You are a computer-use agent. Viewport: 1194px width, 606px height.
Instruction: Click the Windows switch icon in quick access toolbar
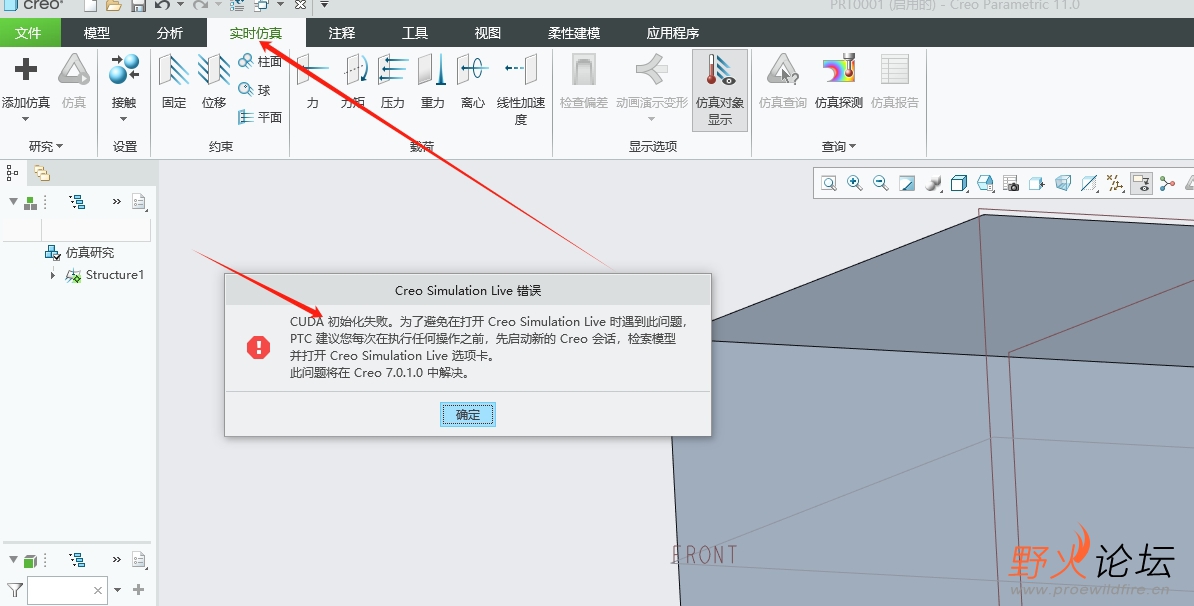point(261,5)
